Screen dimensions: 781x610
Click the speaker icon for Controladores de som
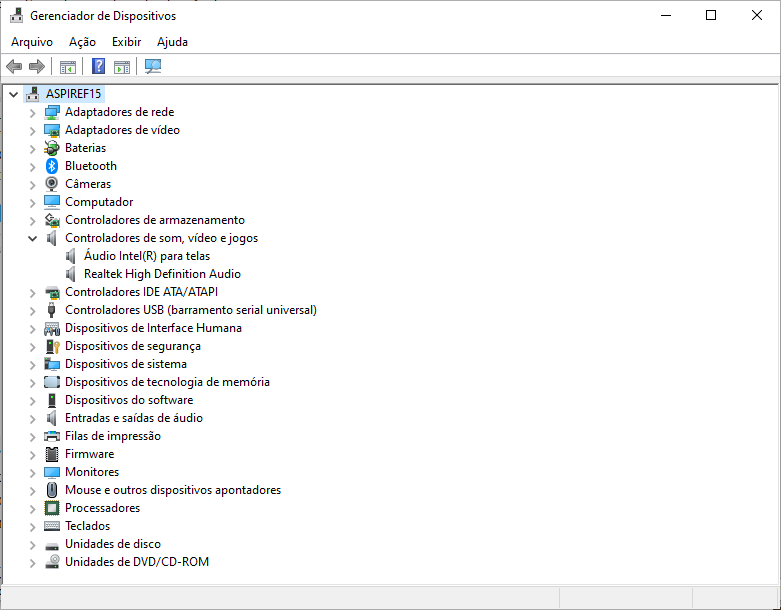pyautogui.click(x=52, y=238)
